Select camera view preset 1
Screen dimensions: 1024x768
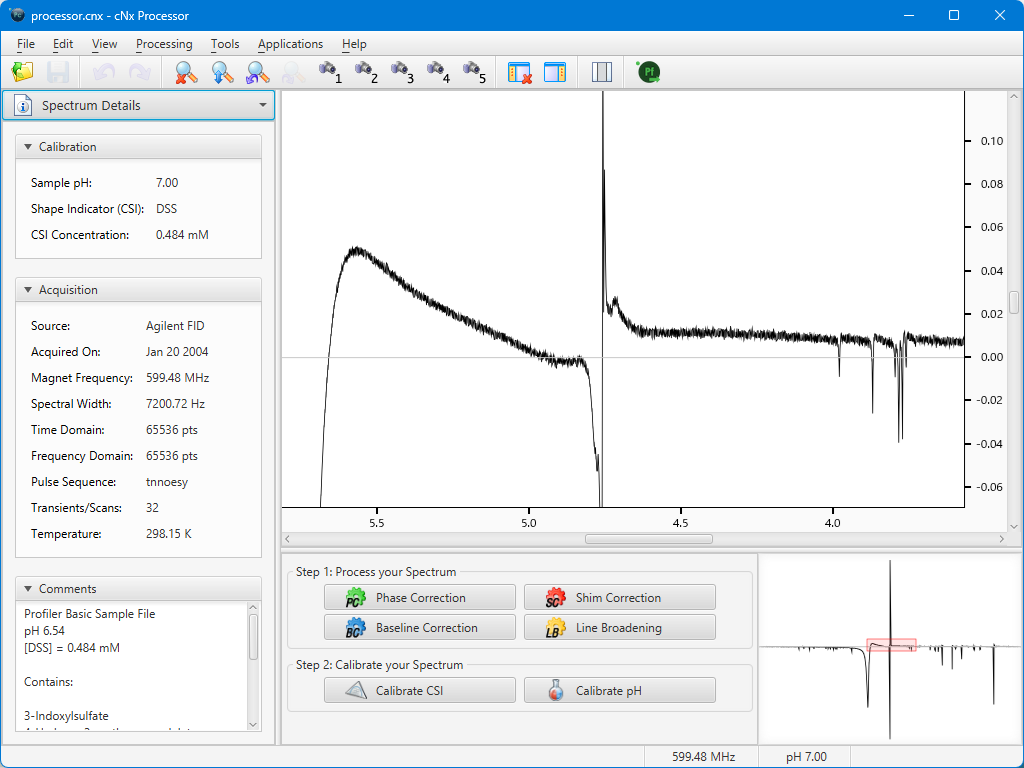point(329,72)
